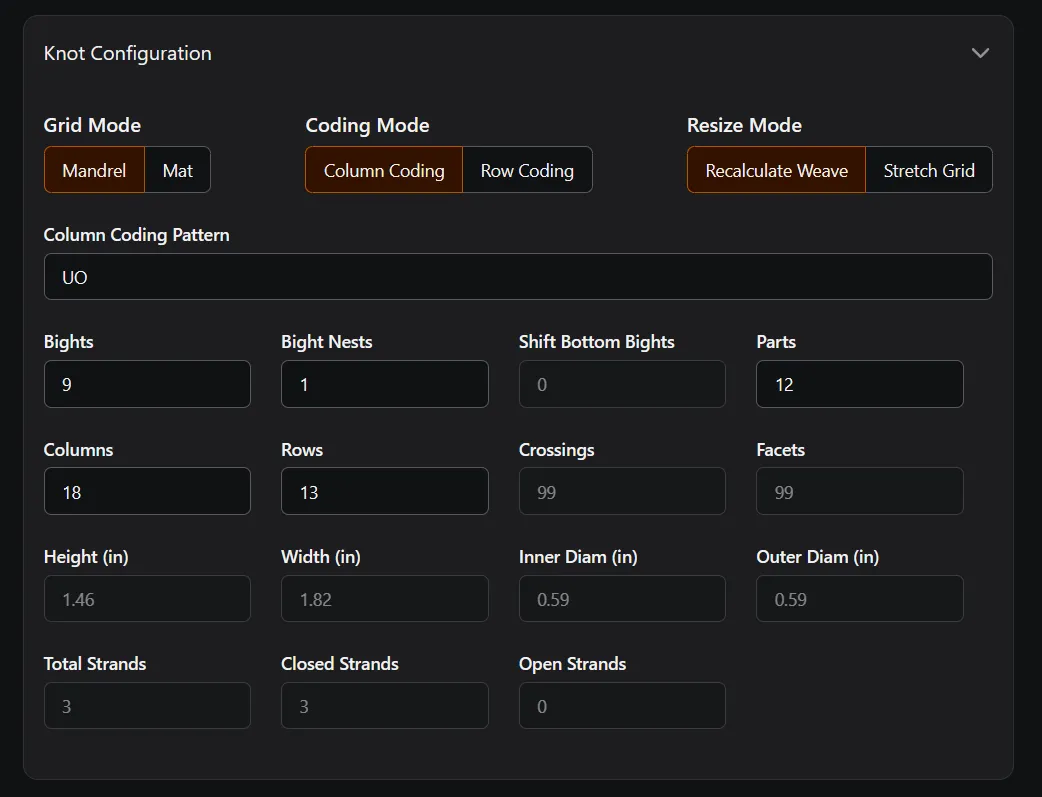Click the Total Strands field
This screenshot has width=1042, height=797.
pyautogui.click(x=147, y=706)
